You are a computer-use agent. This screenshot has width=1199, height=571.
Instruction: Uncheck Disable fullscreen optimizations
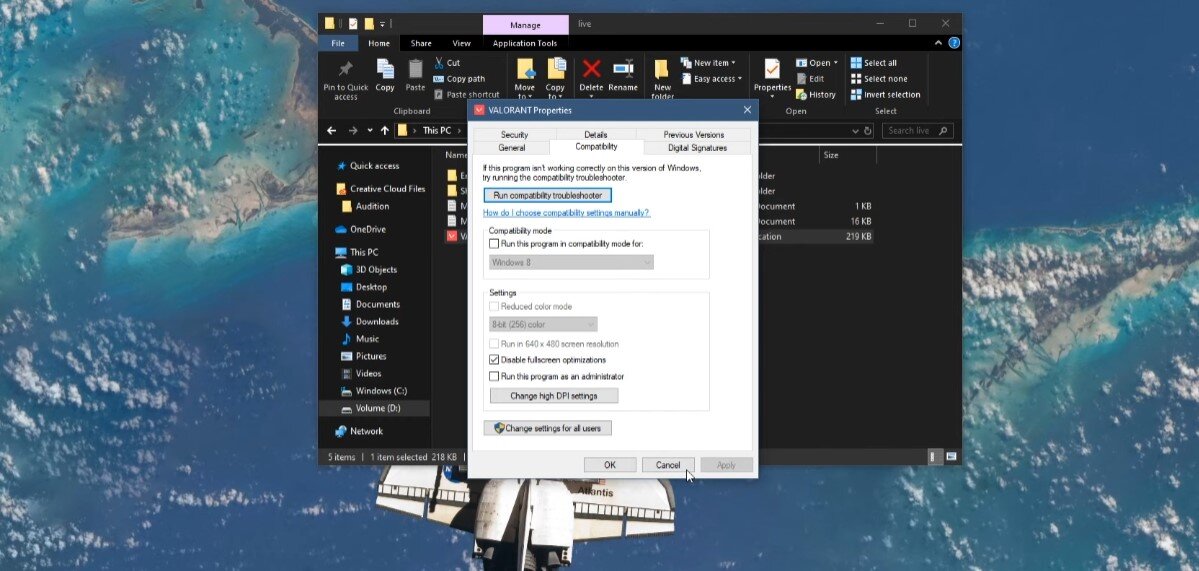(x=494, y=360)
